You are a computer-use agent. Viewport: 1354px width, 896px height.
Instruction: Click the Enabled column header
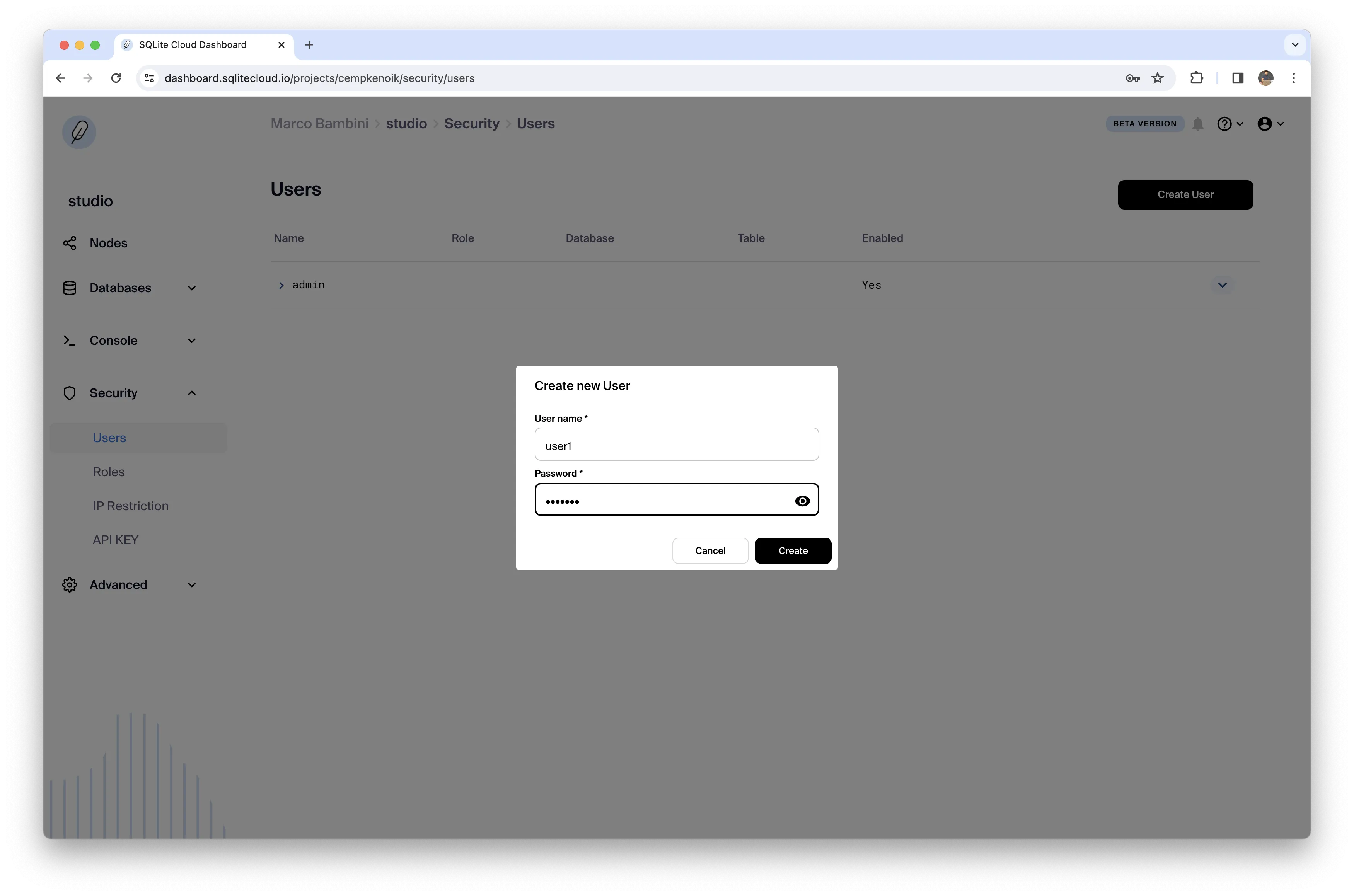click(882, 238)
